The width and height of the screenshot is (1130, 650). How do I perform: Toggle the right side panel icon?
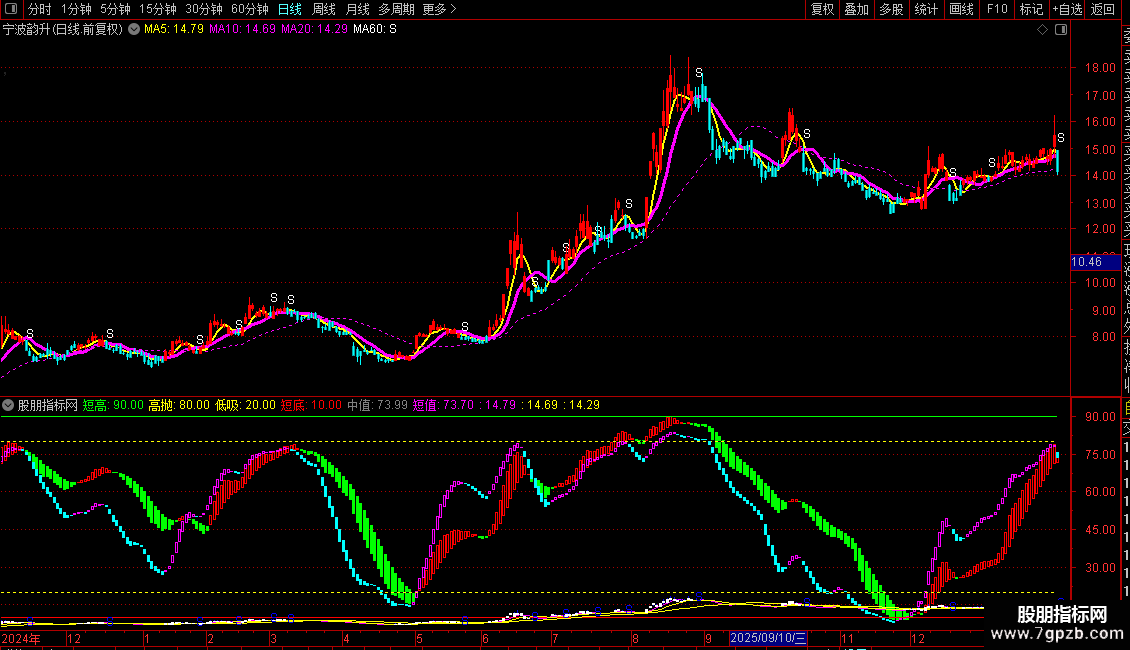tap(1060, 30)
